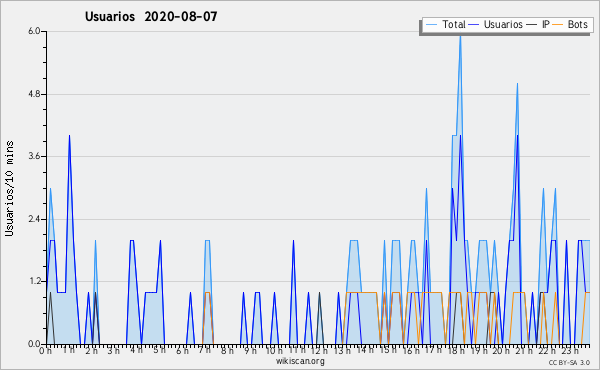This screenshot has width=600, height=370.
Task: Click the Usuarios peak at 4.0 near 1 h
Action: click(x=69, y=136)
